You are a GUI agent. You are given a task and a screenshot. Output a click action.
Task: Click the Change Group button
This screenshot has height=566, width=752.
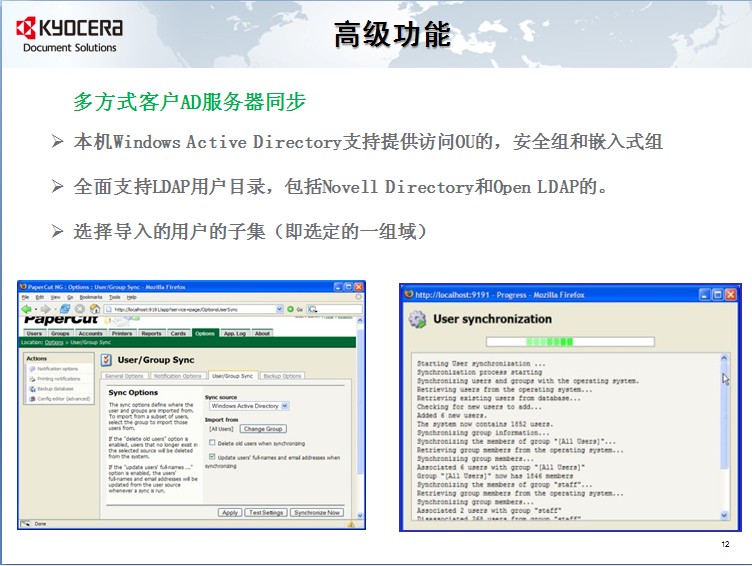(262, 429)
